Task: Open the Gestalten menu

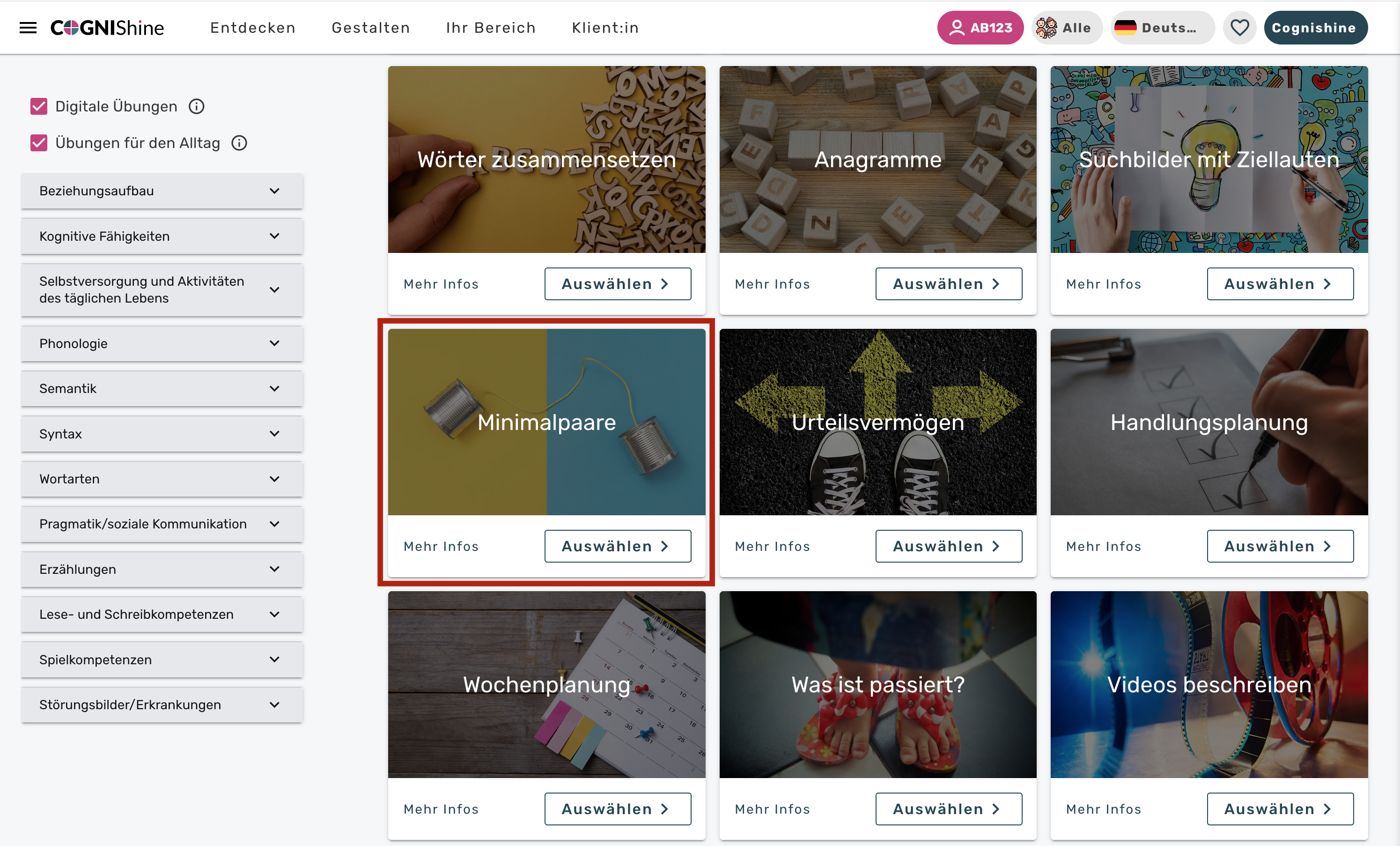Action: (370, 27)
